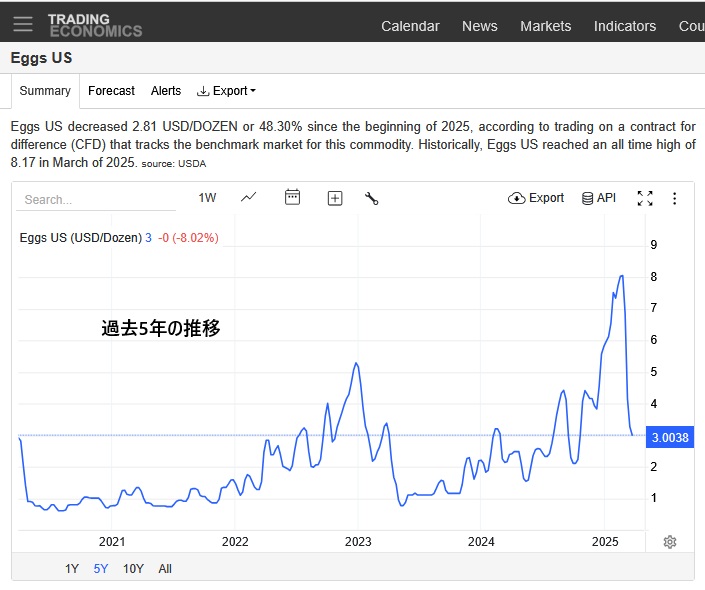Screen dimensions: 705x590
Task: Open the Calendar menu item
Action: (x=410, y=26)
